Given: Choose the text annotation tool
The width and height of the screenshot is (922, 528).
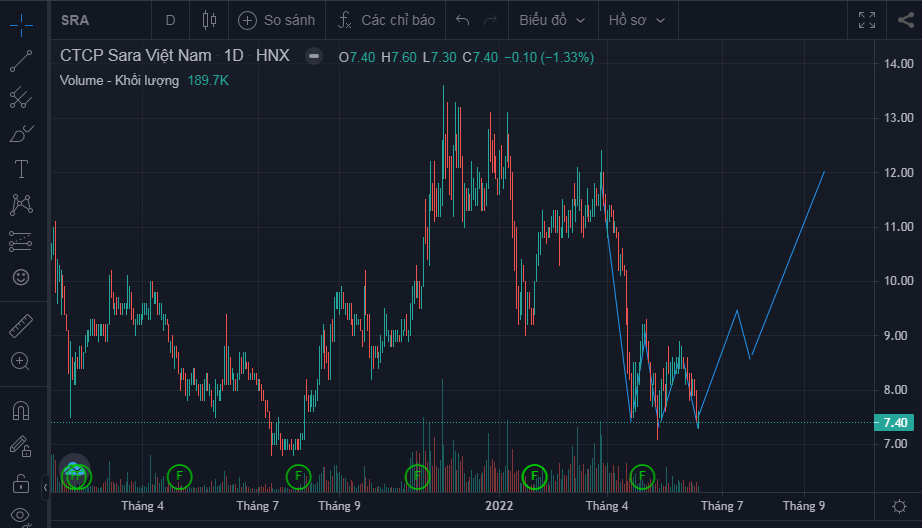Looking at the screenshot, I should pos(20,169).
